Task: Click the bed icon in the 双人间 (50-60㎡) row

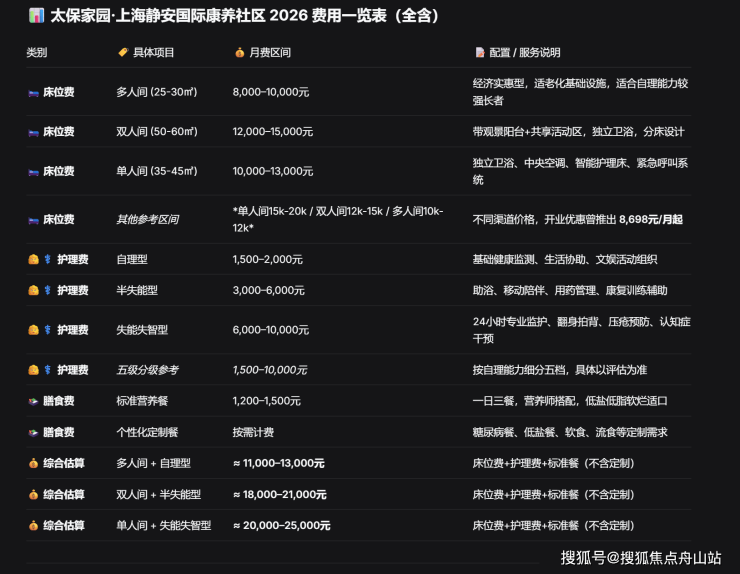Action: pyautogui.click(x=34, y=132)
